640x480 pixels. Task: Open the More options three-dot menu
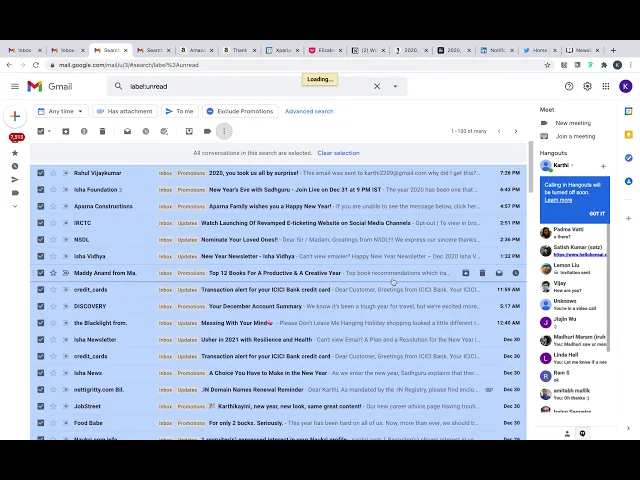tap(224, 131)
